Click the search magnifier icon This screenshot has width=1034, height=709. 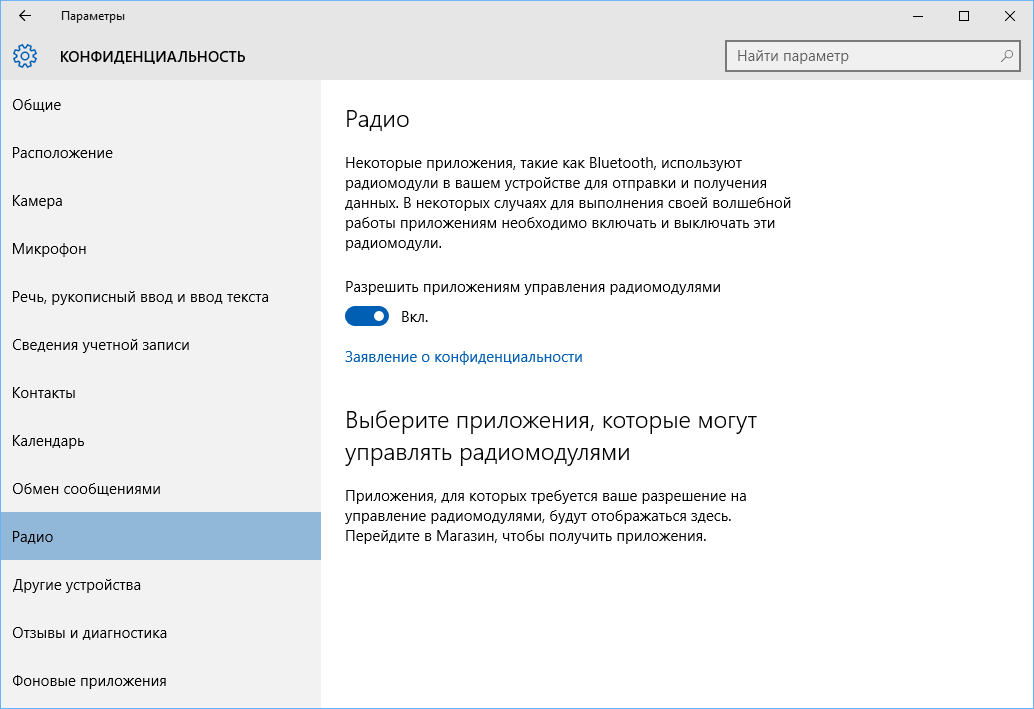click(1005, 56)
